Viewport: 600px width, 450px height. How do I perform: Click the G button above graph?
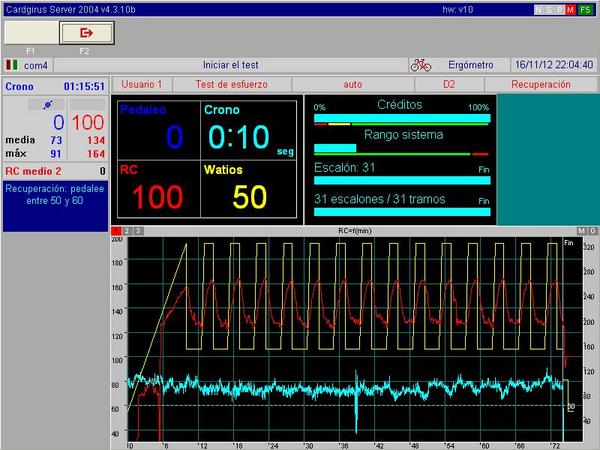point(592,231)
